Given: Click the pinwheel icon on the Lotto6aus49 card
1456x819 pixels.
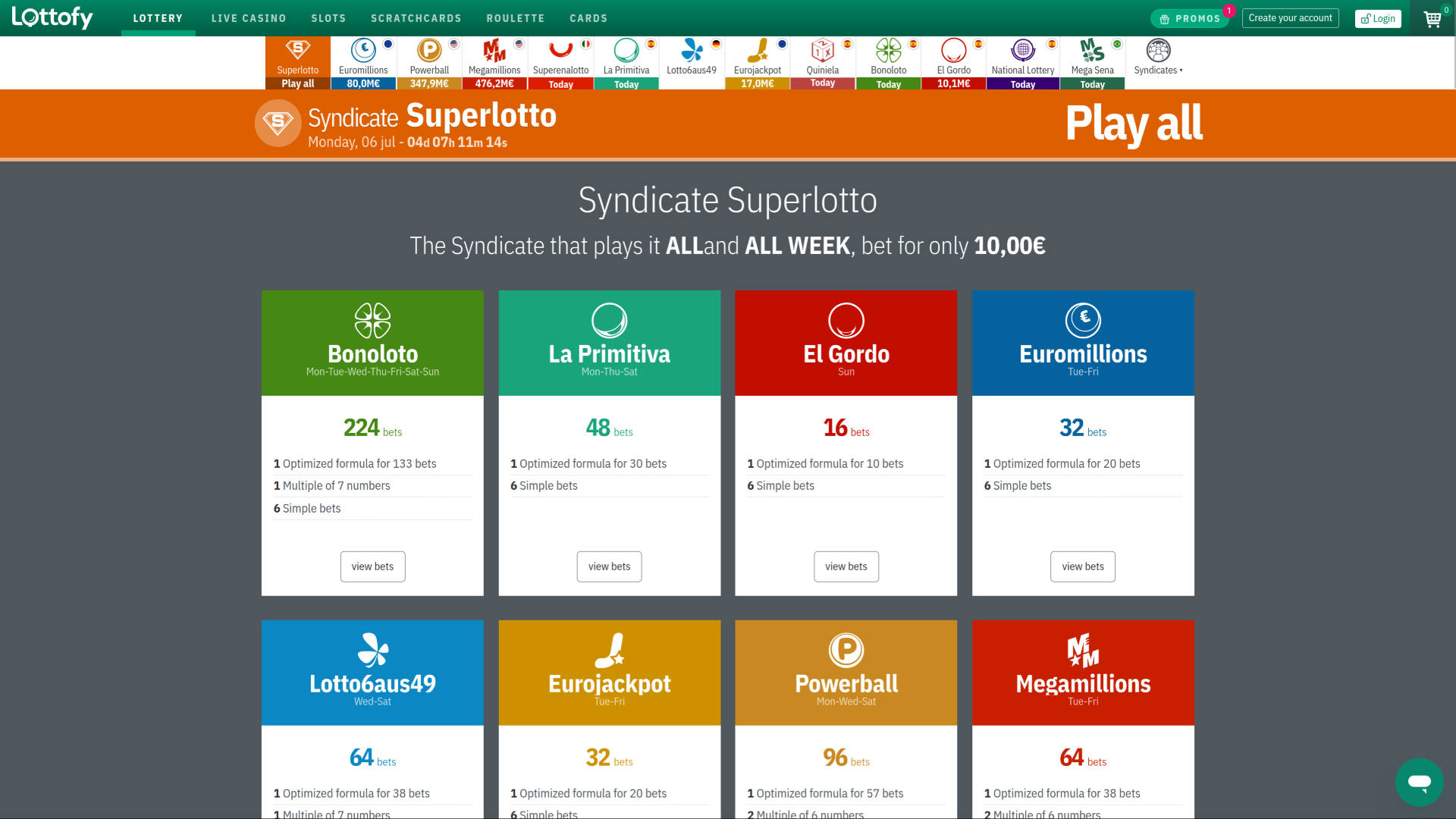Looking at the screenshot, I should coord(372,650).
